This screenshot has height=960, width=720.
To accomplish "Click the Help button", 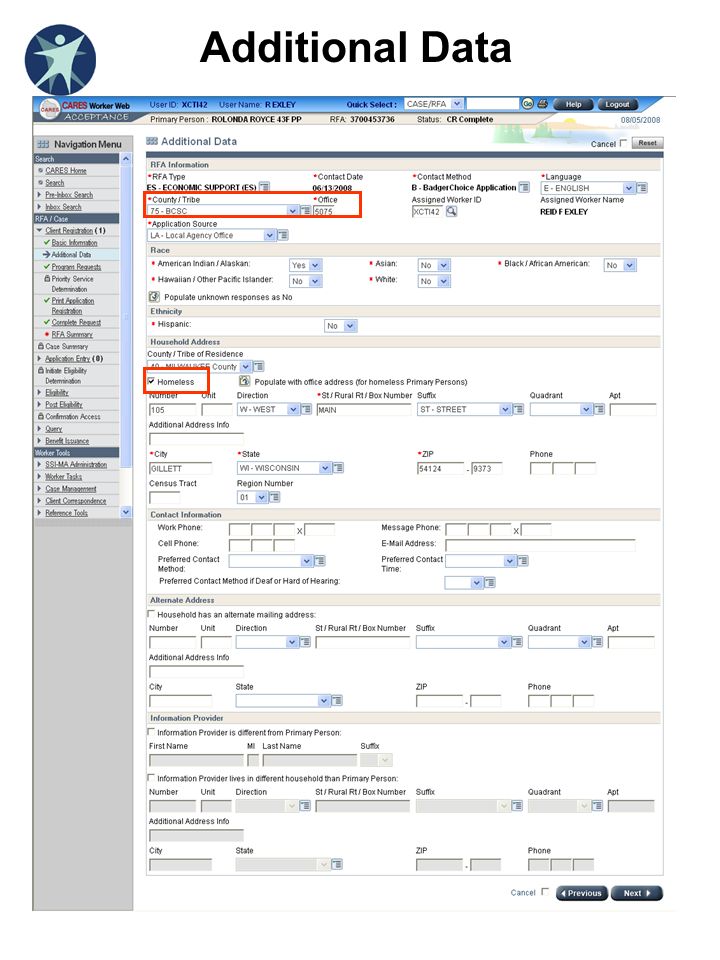I will pyautogui.click(x=573, y=105).
